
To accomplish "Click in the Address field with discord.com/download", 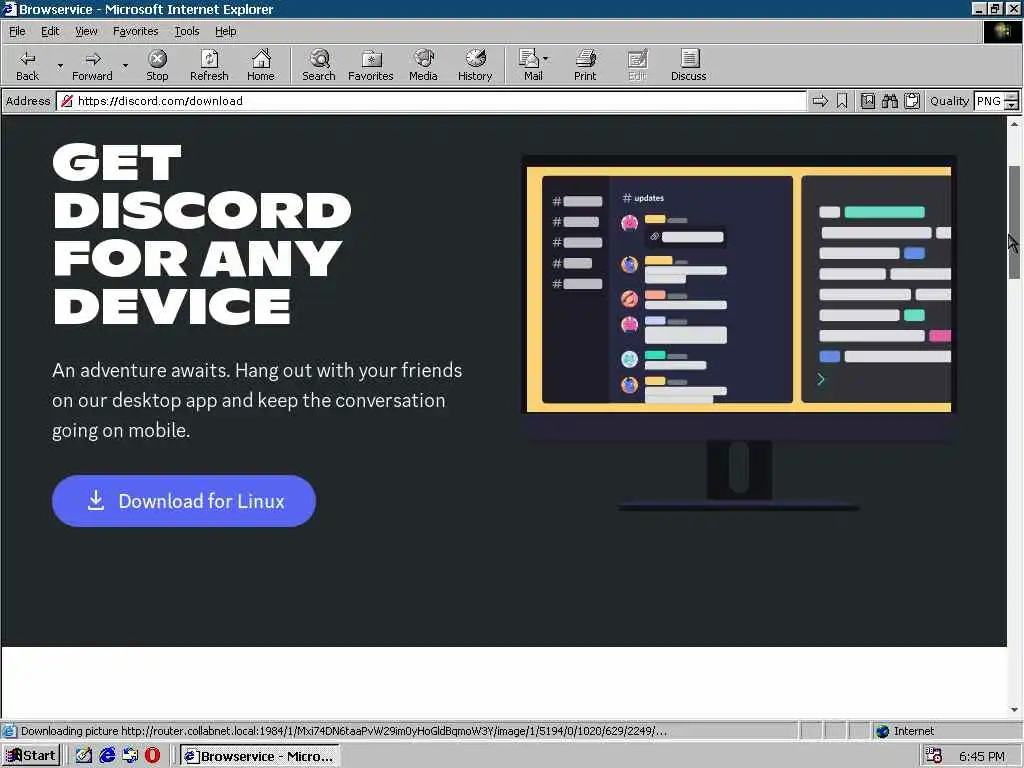I will pyautogui.click(x=431, y=101).
